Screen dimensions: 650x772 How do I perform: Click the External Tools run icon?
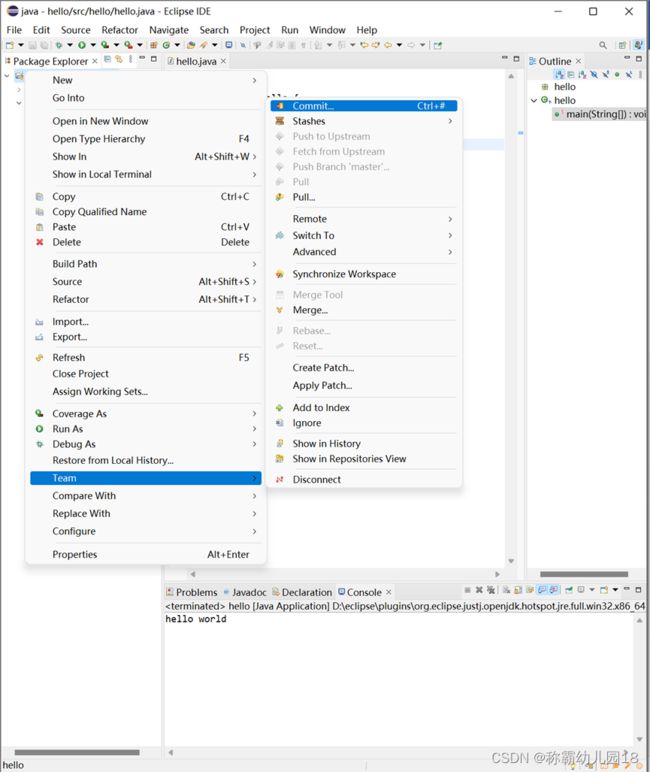click(x=128, y=45)
